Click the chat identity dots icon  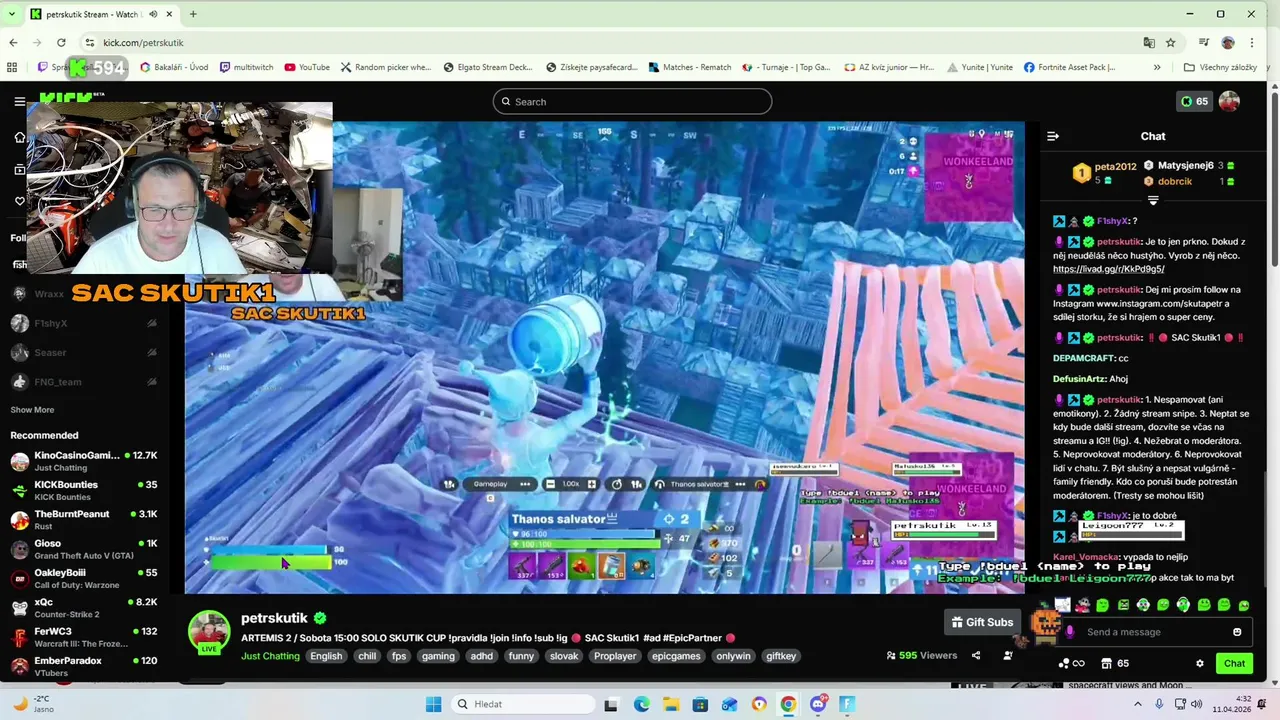pos(1064,663)
